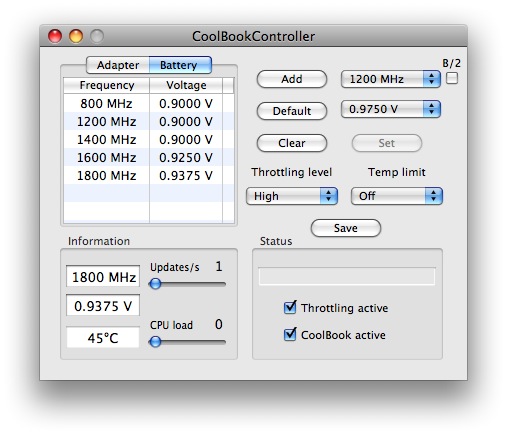
Task: Click the Updates/s slider handle
Action: (155, 284)
